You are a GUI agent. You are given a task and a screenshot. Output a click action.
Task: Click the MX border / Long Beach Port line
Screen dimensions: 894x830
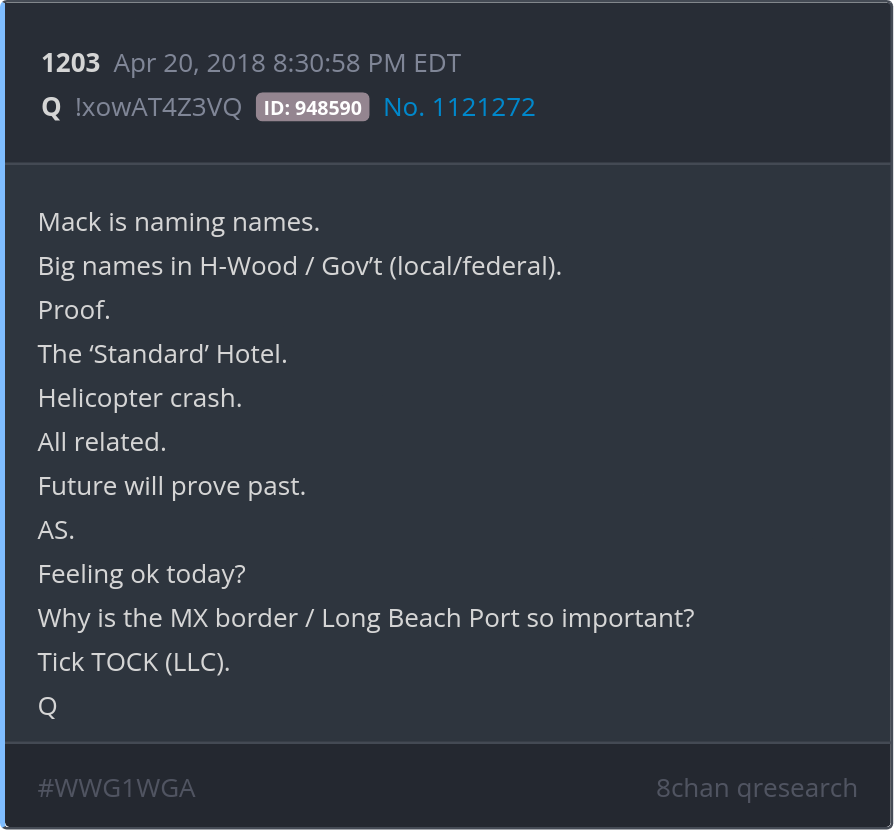[x=366, y=619]
